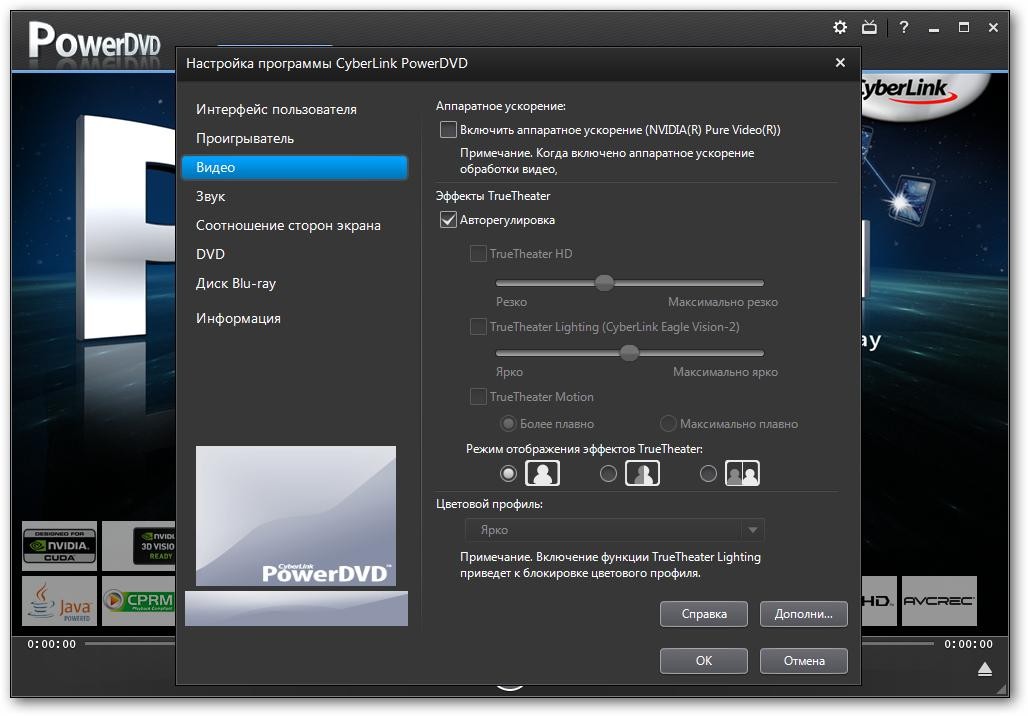This screenshot has height=716, width=1028.
Task: Select the Максимально плавно radio button
Action: coord(668,424)
